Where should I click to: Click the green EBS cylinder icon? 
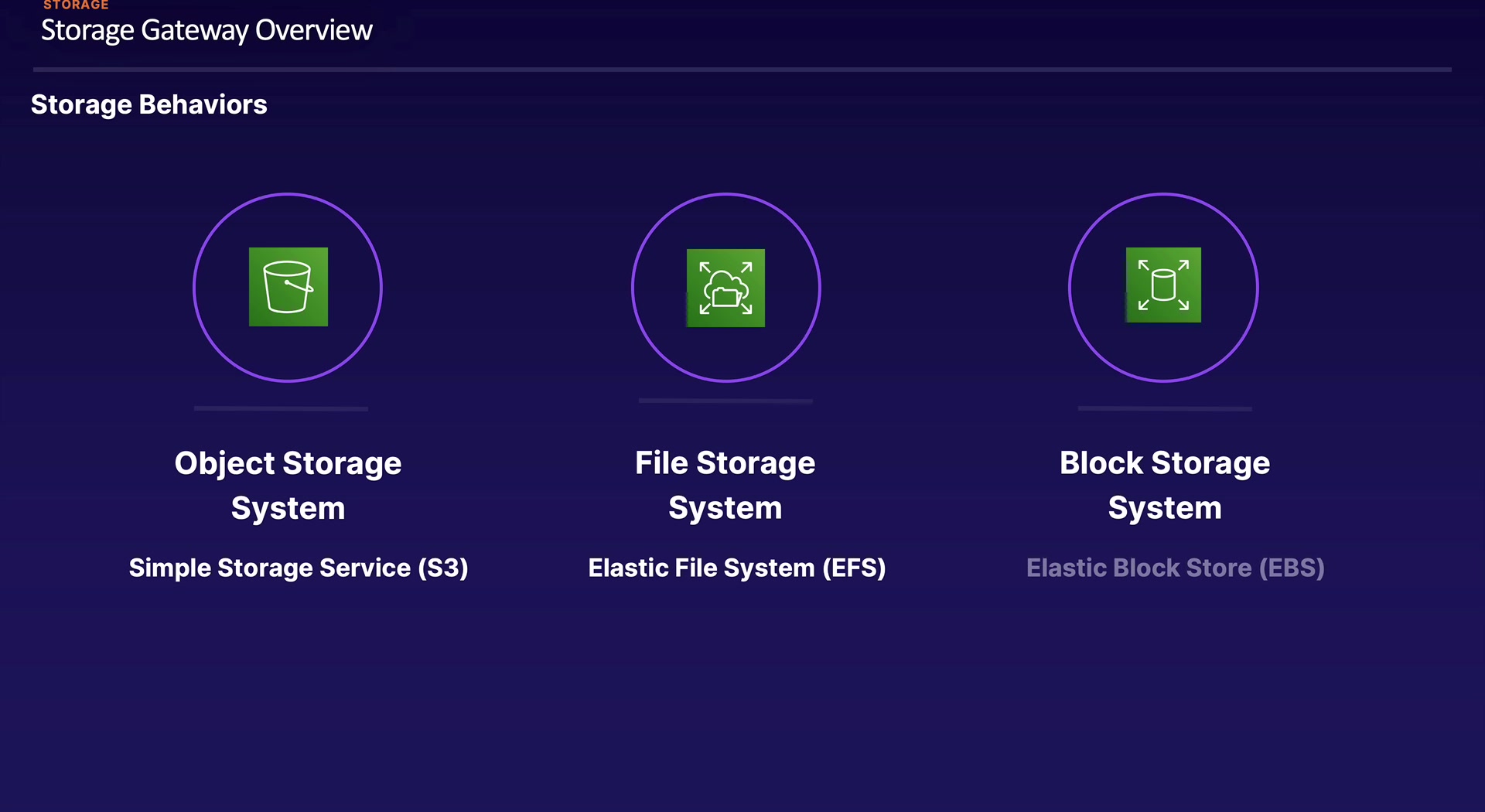pyautogui.click(x=1163, y=285)
